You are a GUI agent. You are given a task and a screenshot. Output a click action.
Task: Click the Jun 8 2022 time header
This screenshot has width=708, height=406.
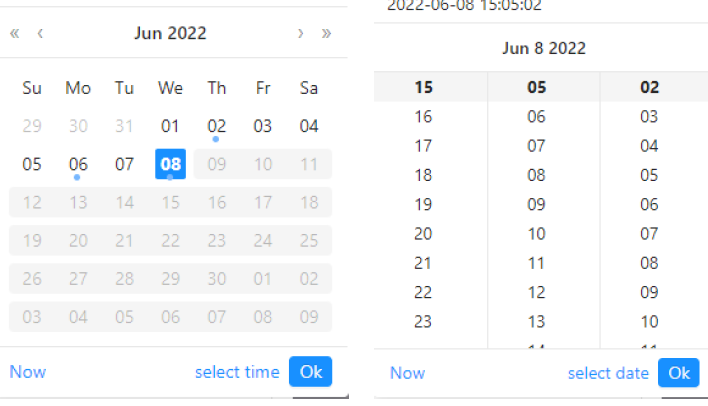(544, 48)
